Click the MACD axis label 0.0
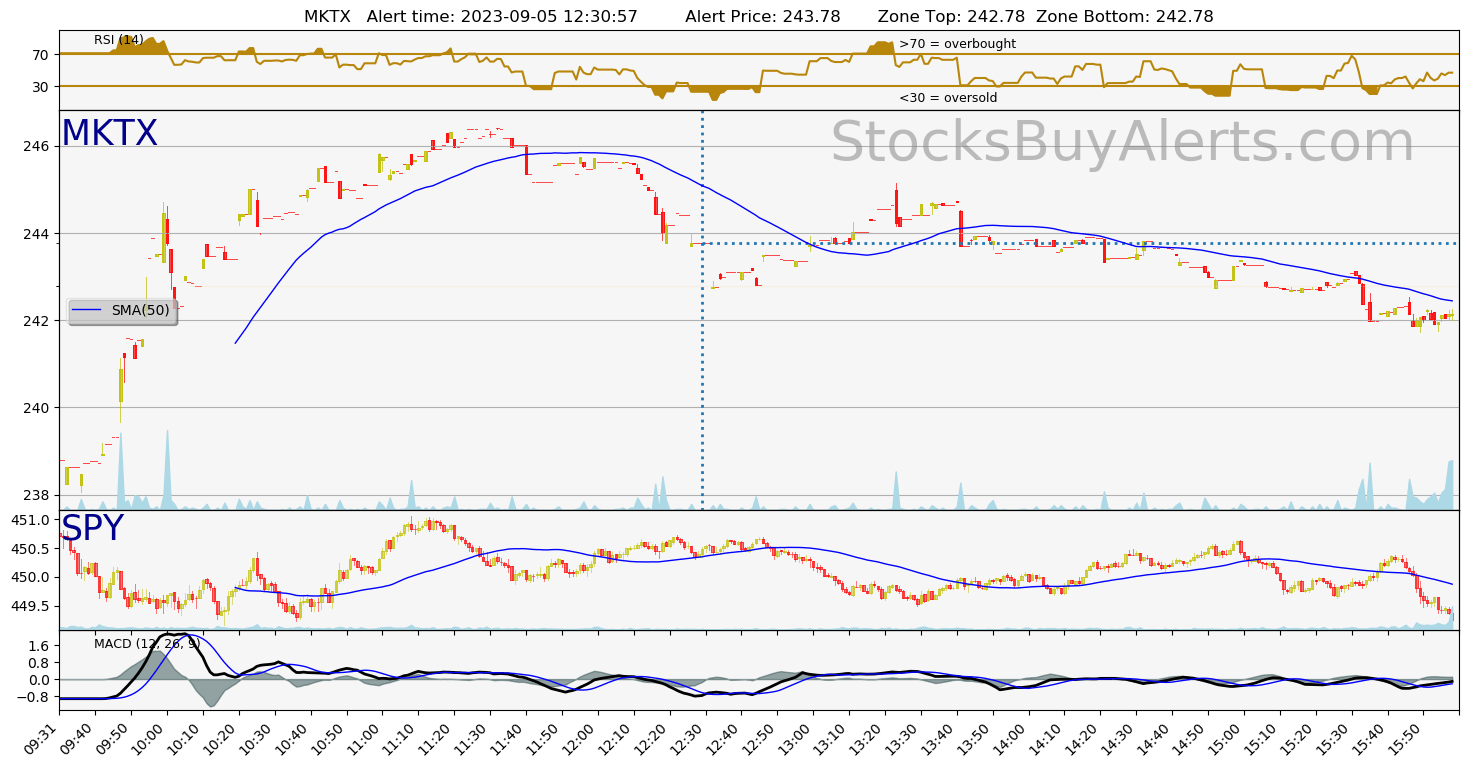1474x768 pixels. (39, 680)
